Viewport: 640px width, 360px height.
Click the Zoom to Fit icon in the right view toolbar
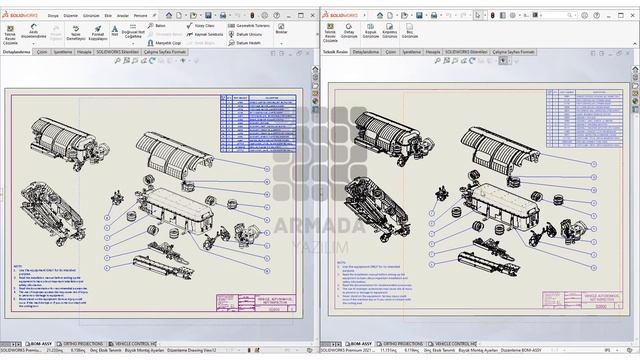[x=438, y=61]
